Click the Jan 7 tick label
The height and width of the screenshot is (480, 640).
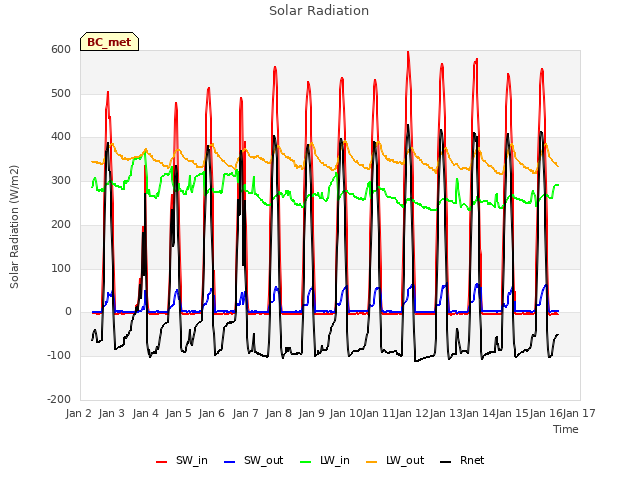[x=245, y=413]
